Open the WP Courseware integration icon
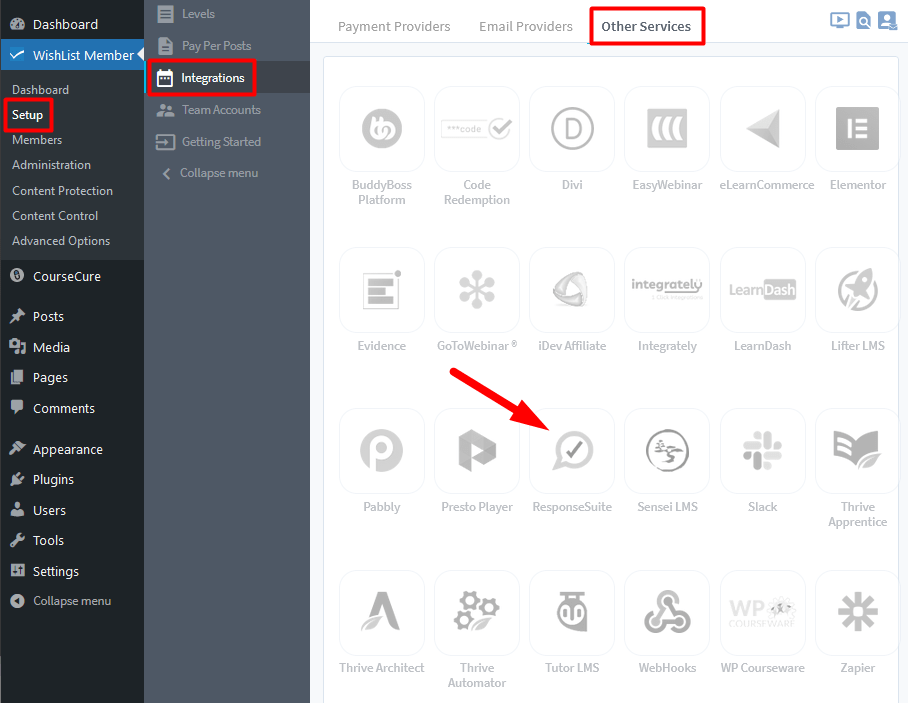The width and height of the screenshot is (908, 703). point(763,613)
